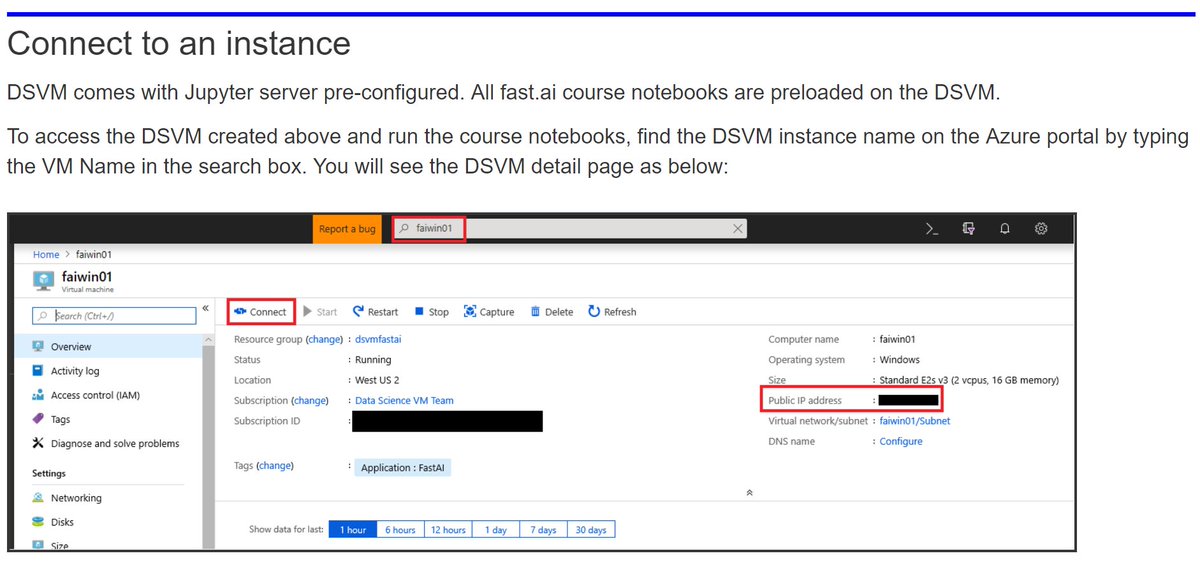Image resolution: width=1200 pixels, height=565 pixels.
Task: Click the faiwin01 virtual machine icon
Action: pyautogui.click(x=43, y=279)
